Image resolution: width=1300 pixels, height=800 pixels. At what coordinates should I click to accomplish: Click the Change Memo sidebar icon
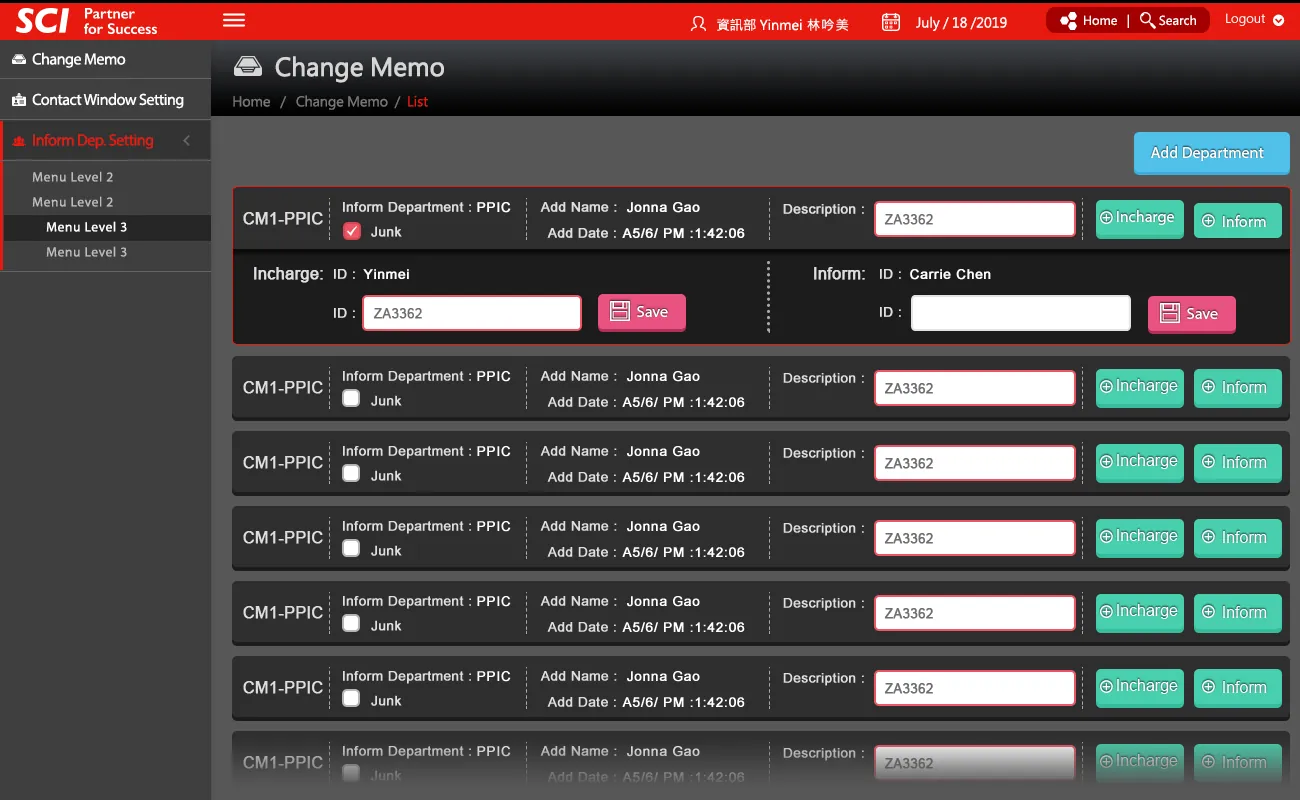[19, 60]
